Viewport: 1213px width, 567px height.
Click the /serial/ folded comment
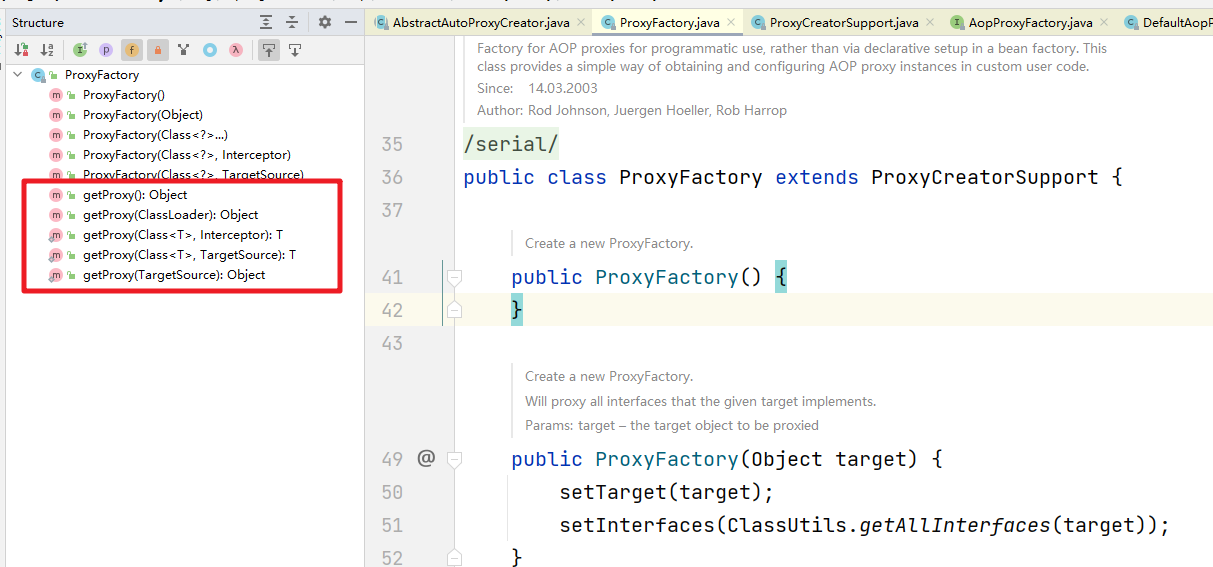[x=511, y=144]
